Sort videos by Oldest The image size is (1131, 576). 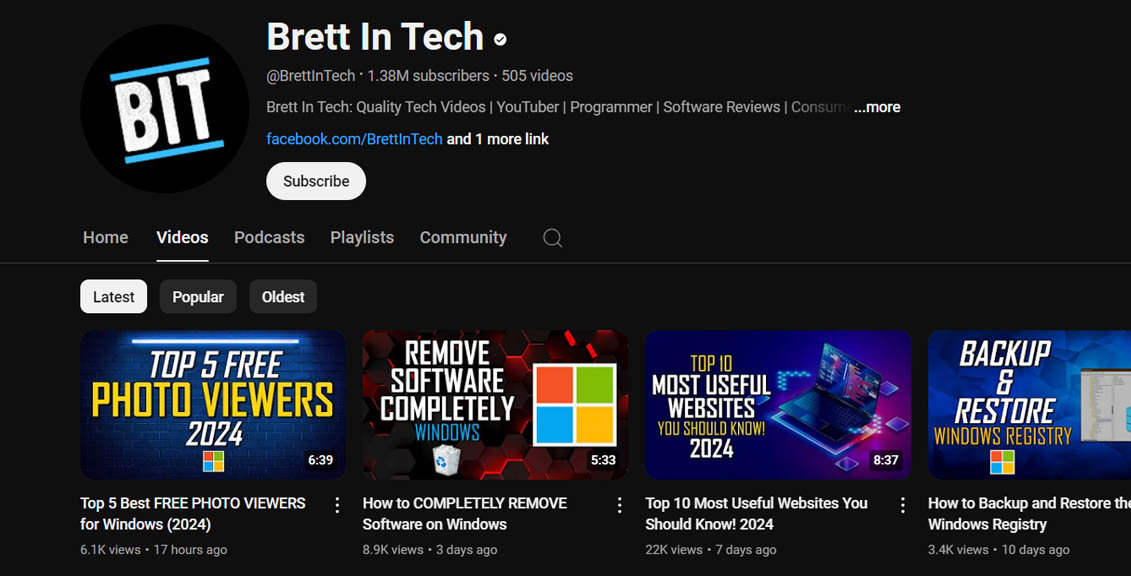pos(283,296)
